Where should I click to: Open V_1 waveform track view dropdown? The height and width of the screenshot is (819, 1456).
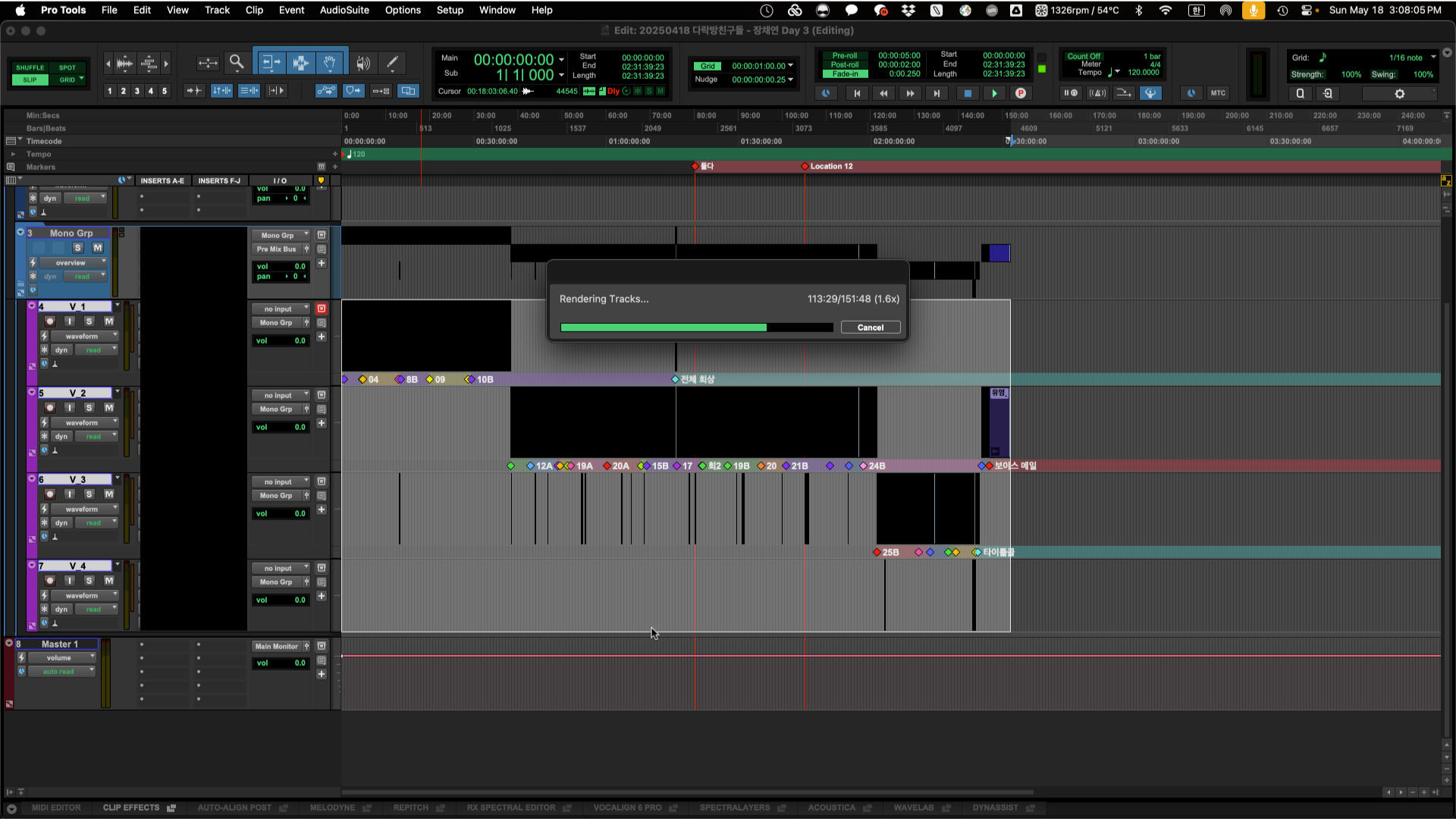[85, 336]
